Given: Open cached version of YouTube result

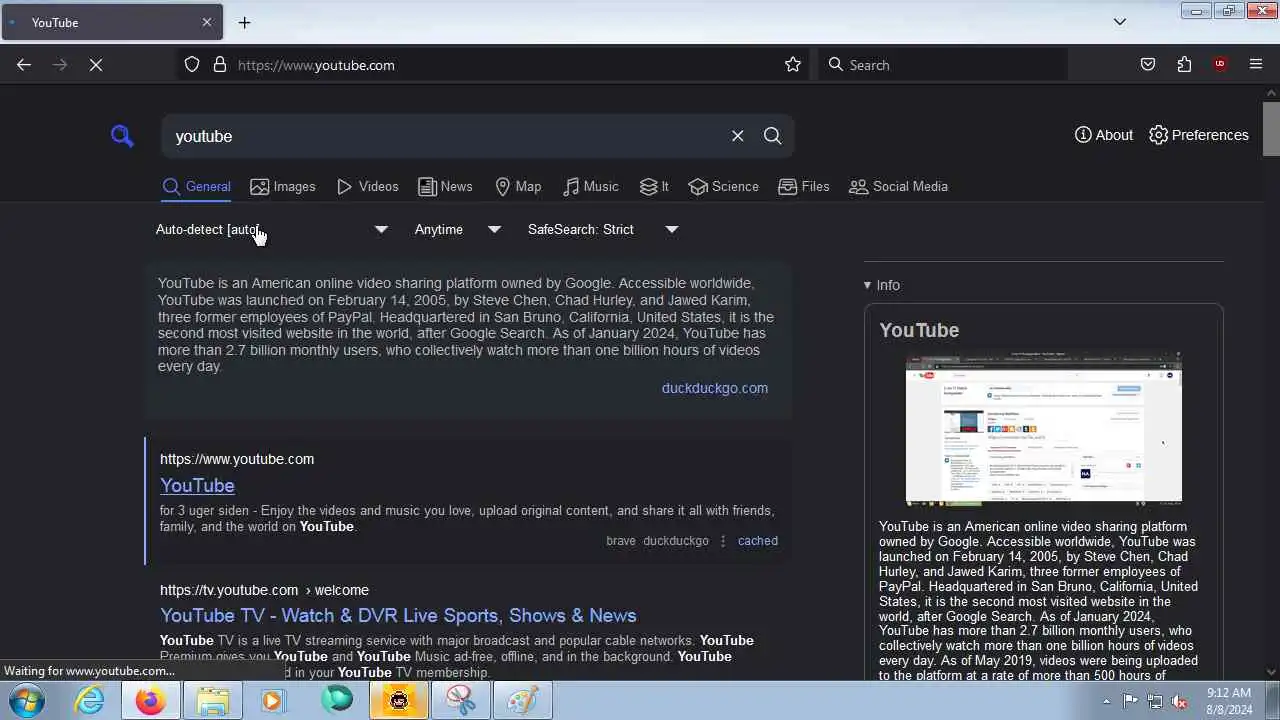Looking at the screenshot, I should pos(757,541).
